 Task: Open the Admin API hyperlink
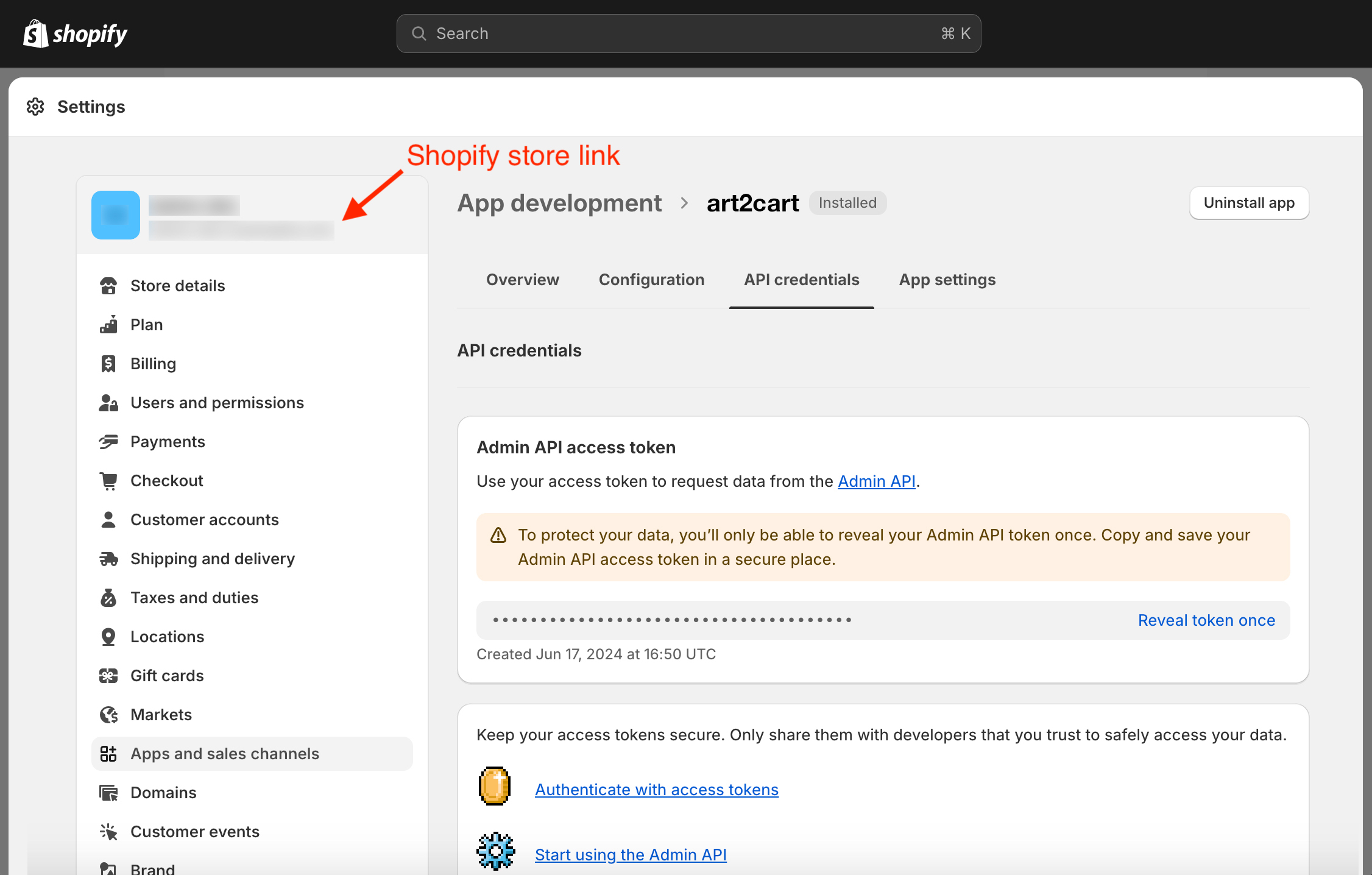pyautogui.click(x=876, y=481)
